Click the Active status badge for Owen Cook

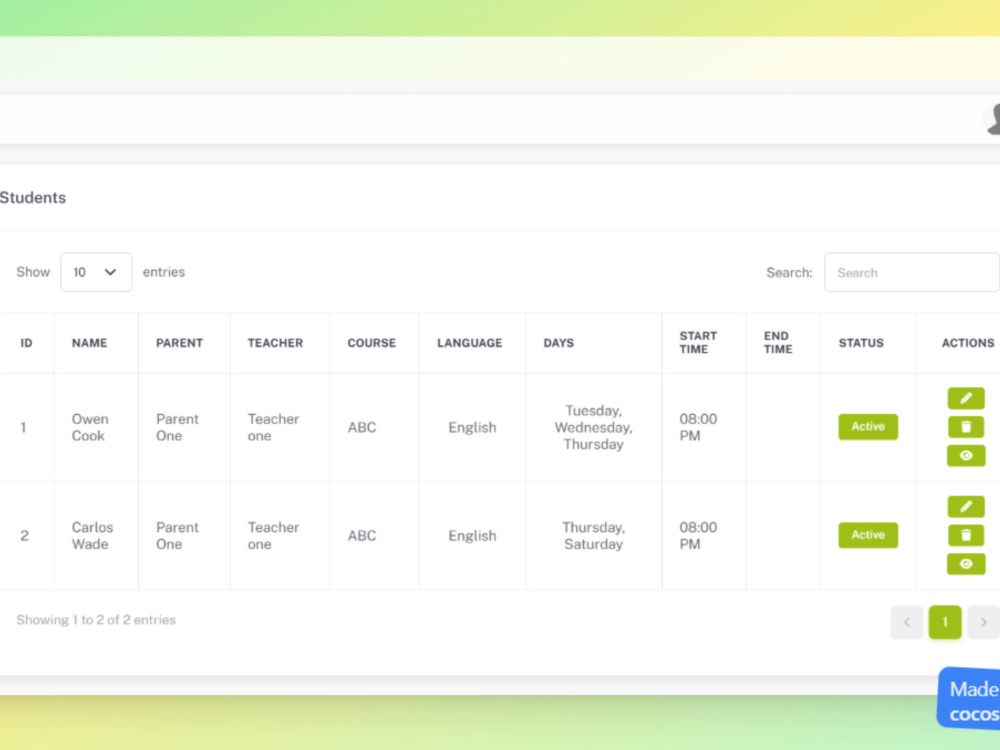[867, 427]
